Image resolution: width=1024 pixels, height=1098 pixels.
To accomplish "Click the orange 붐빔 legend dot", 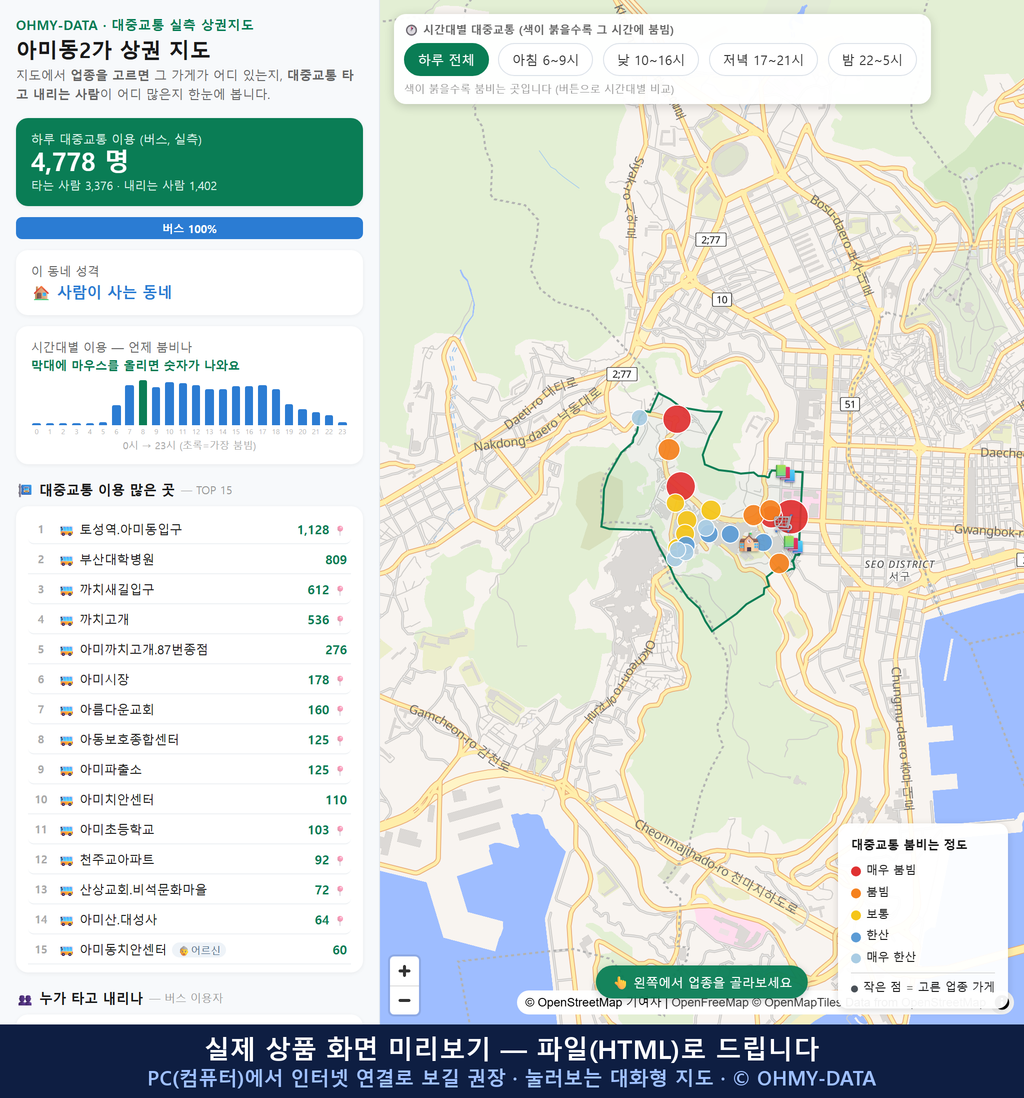I will pos(856,893).
